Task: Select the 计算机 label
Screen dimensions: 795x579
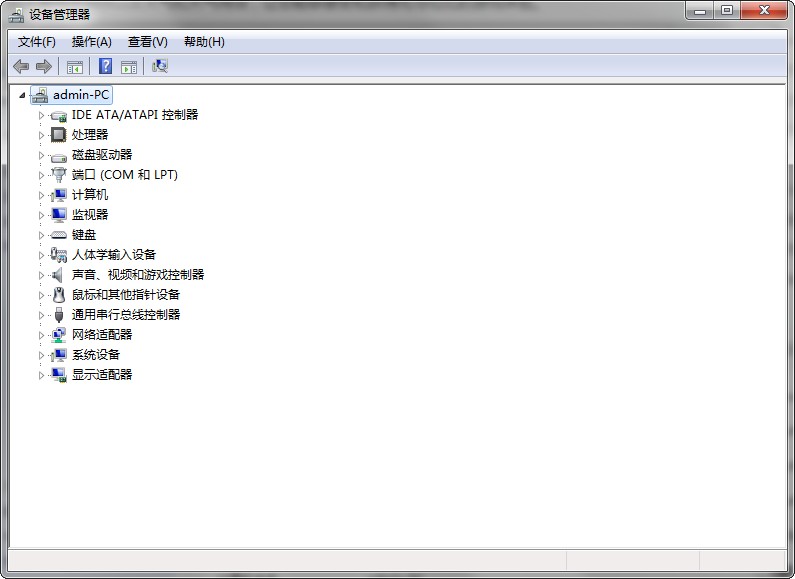Action: [x=90, y=195]
